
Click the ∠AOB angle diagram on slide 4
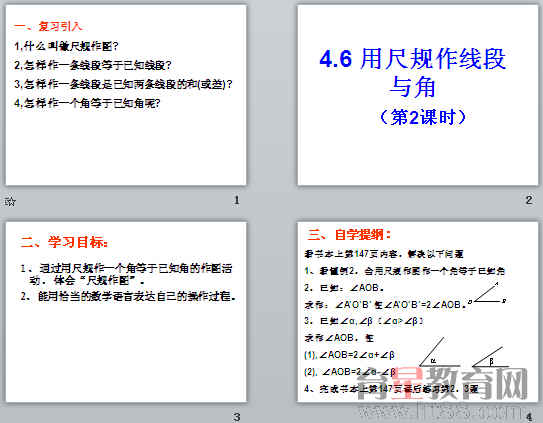[x=488, y=293]
